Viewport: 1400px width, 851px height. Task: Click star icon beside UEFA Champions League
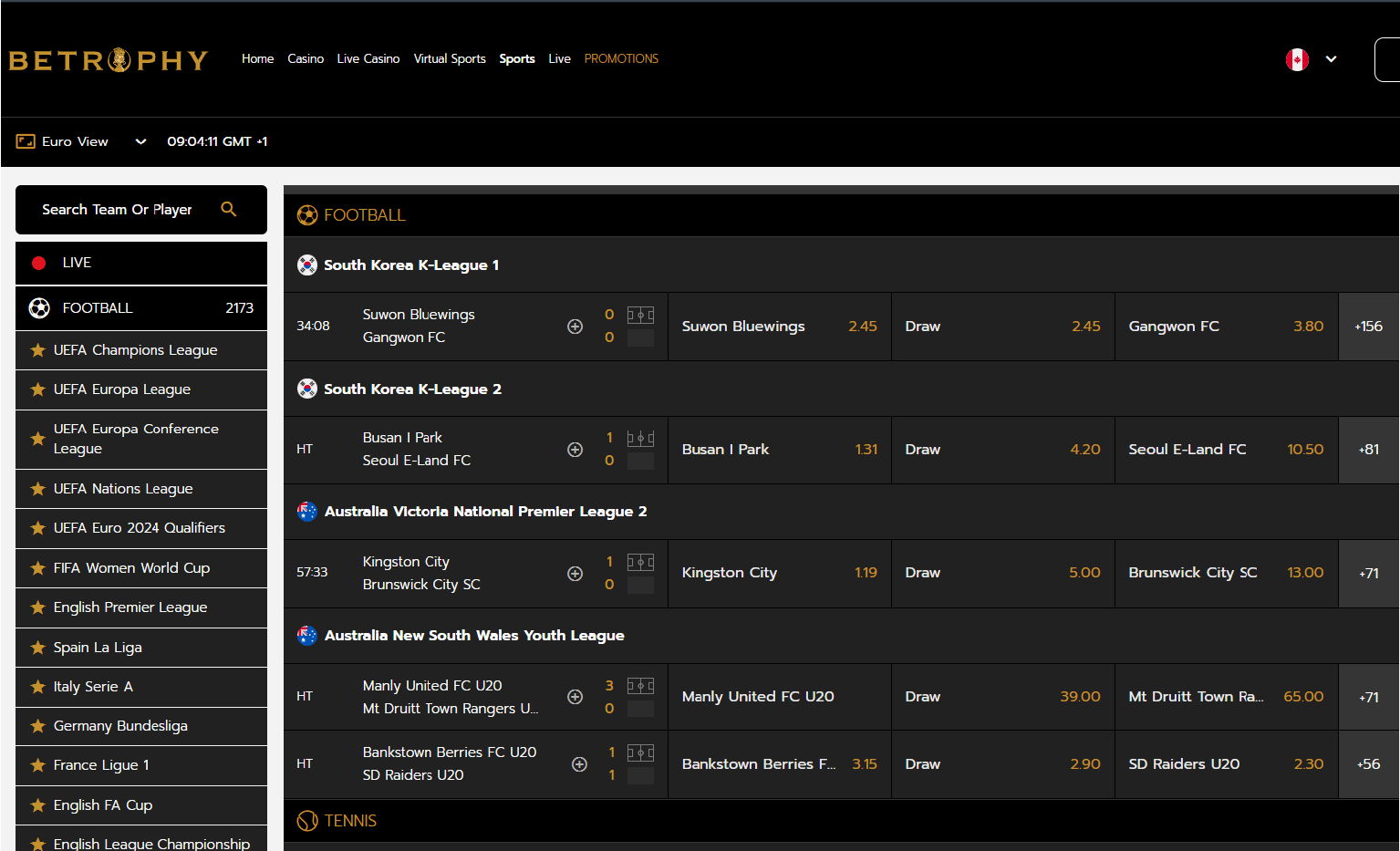coord(37,350)
